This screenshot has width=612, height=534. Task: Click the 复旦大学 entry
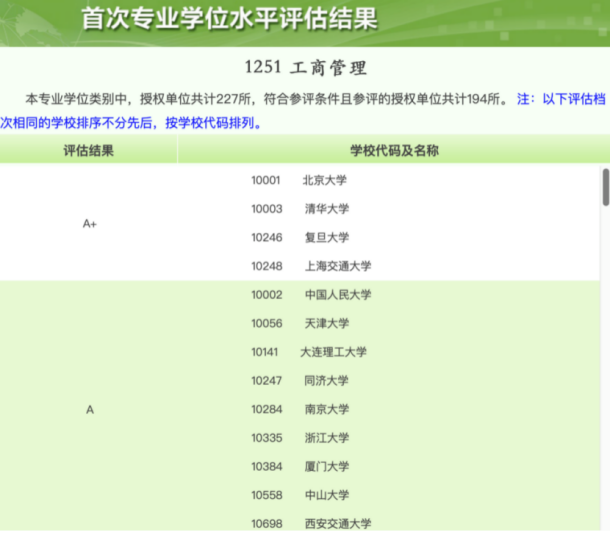pos(327,237)
